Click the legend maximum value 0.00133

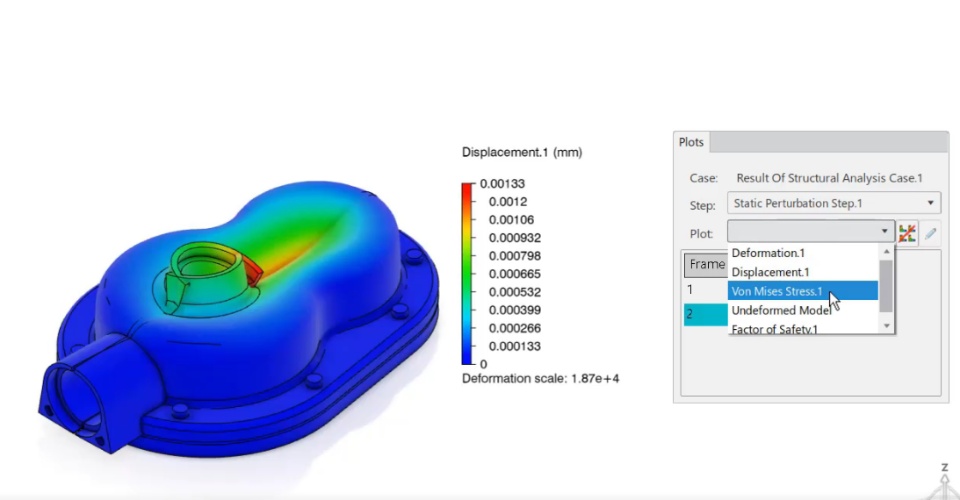click(x=502, y=184)
